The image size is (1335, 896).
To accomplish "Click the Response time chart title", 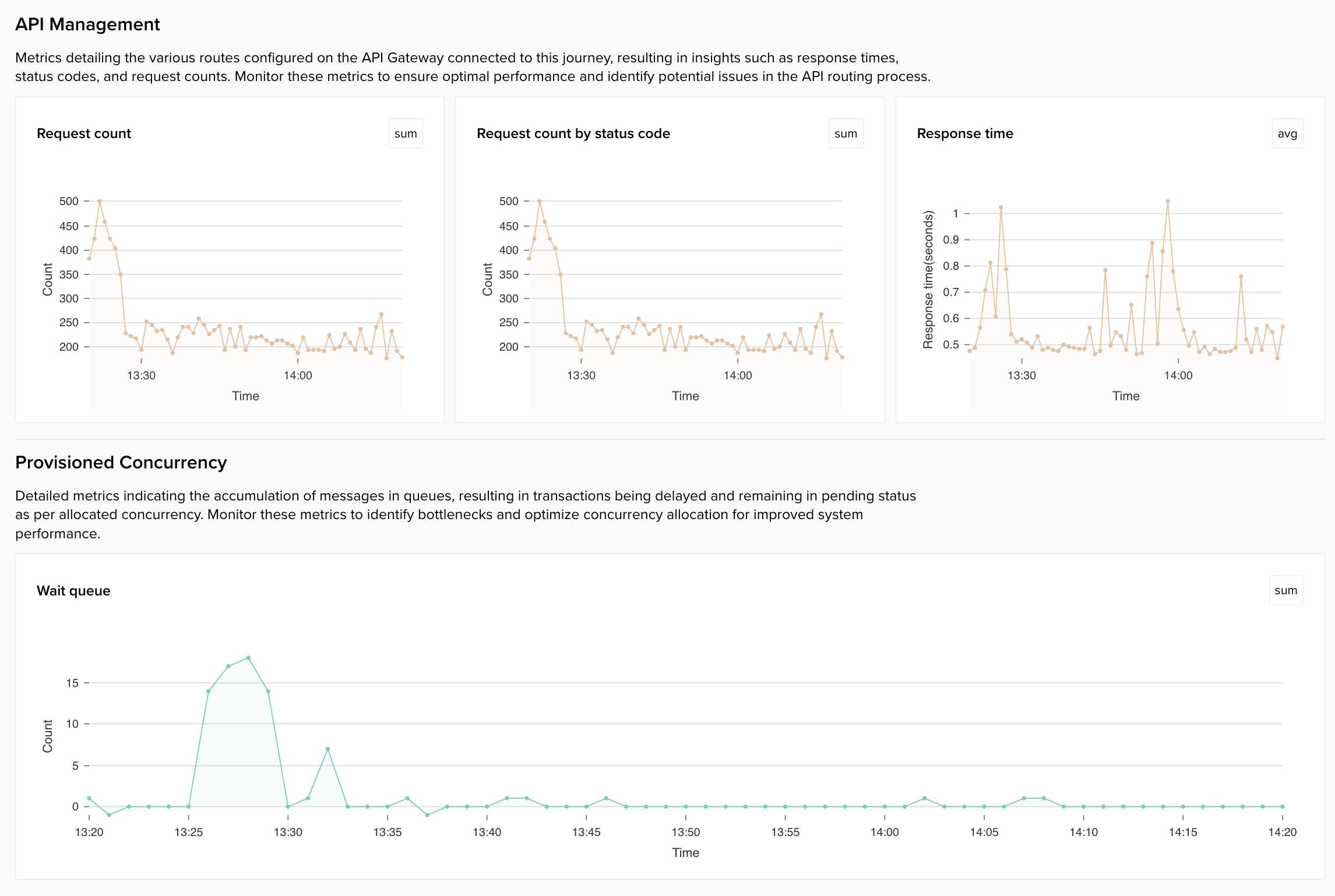I will tap(964, 133).
